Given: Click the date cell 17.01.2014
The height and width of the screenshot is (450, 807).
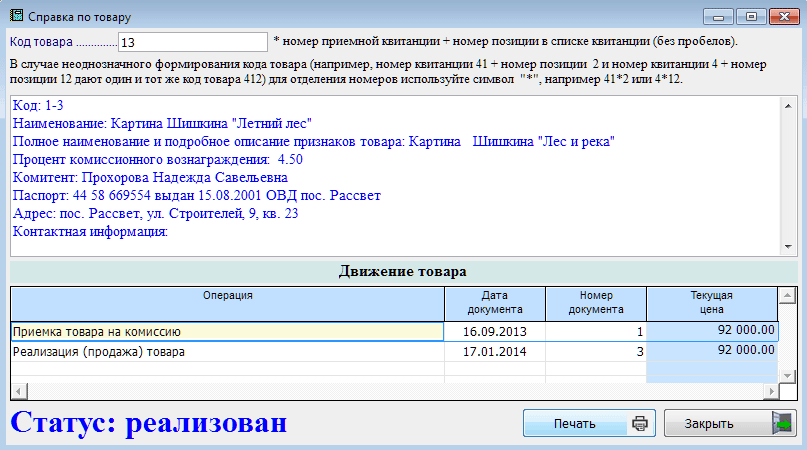Looking at the screenshot, I should [x=495, y=352].
